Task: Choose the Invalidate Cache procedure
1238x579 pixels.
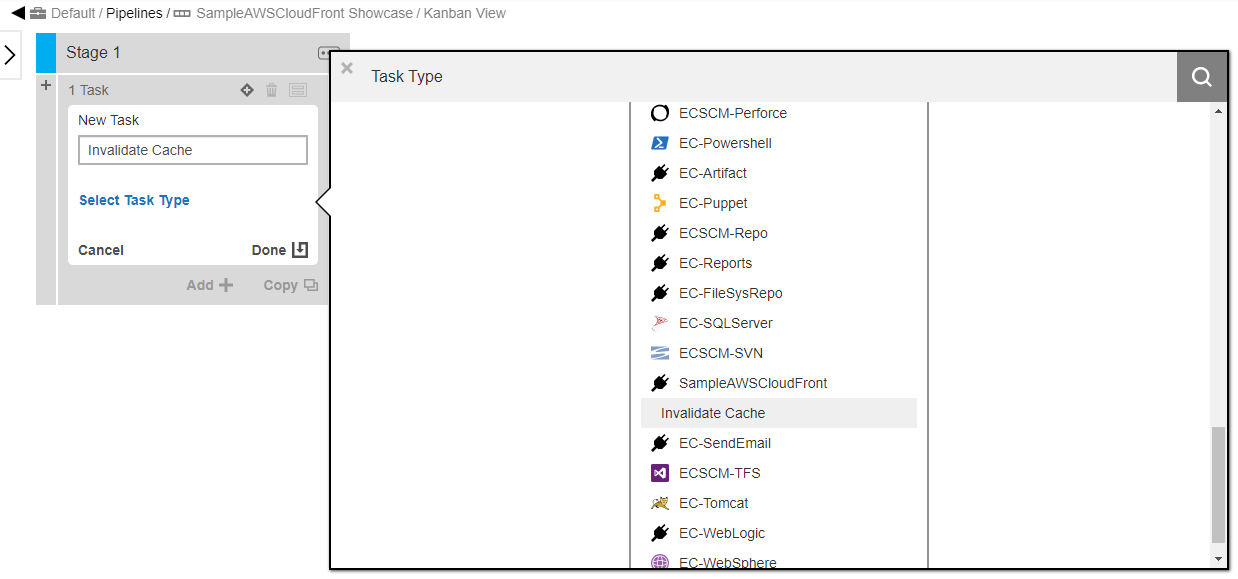Action: point(779,413)
